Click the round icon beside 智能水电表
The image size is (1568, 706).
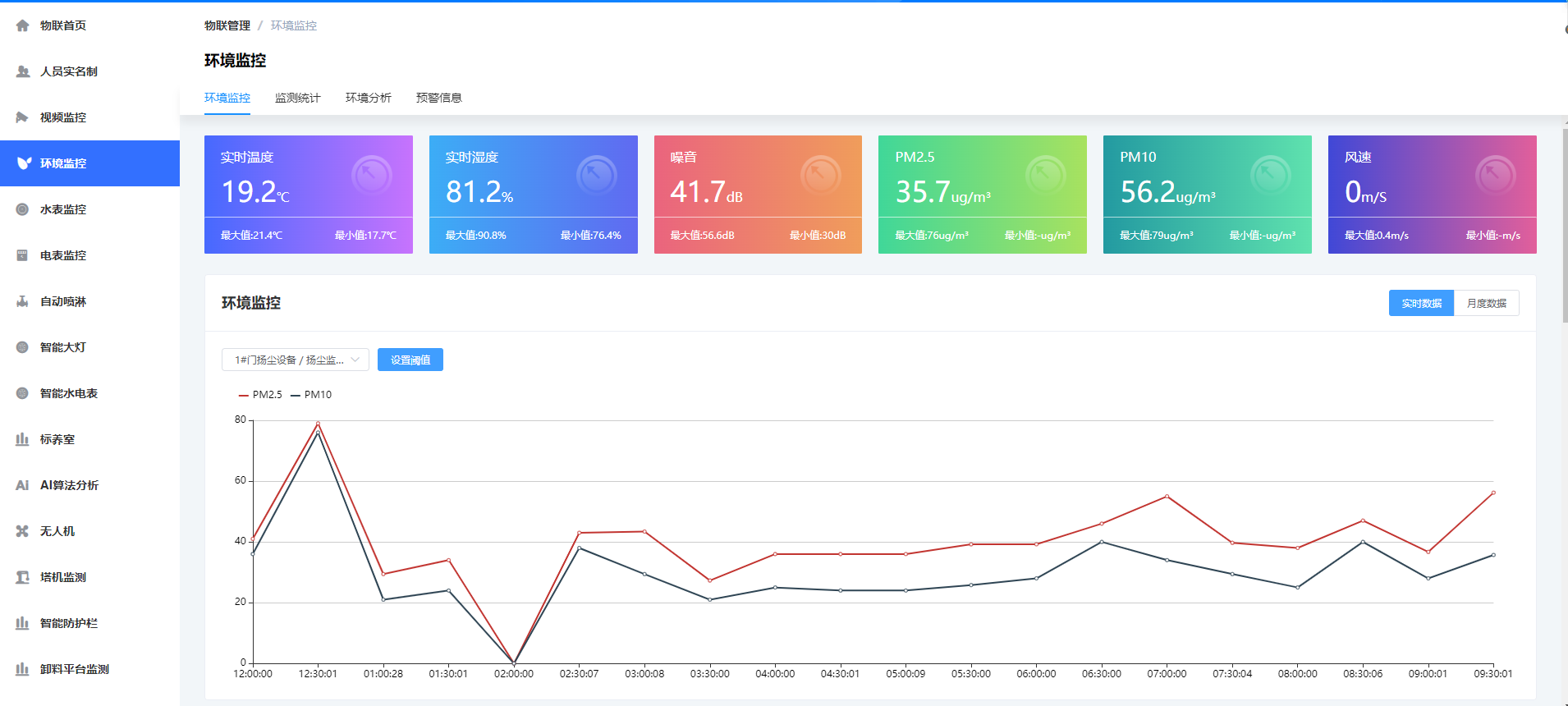pos(22,393)
